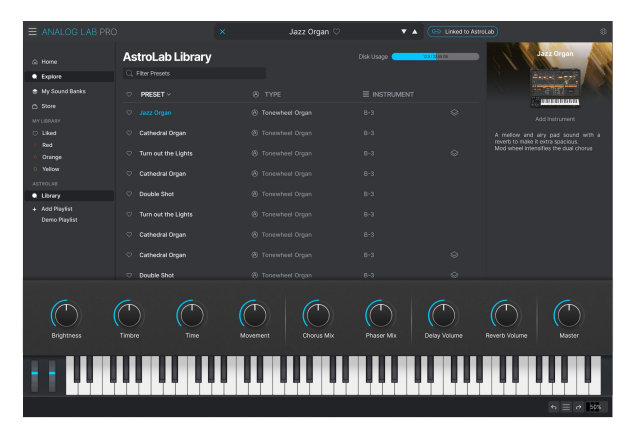Screen dimensions: 632x433
Task: Click the Time knob
Action: (x=192, y=315)
